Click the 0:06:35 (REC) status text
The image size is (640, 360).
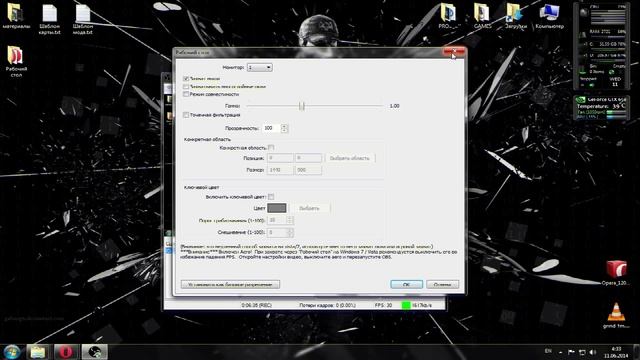[256, 305]
